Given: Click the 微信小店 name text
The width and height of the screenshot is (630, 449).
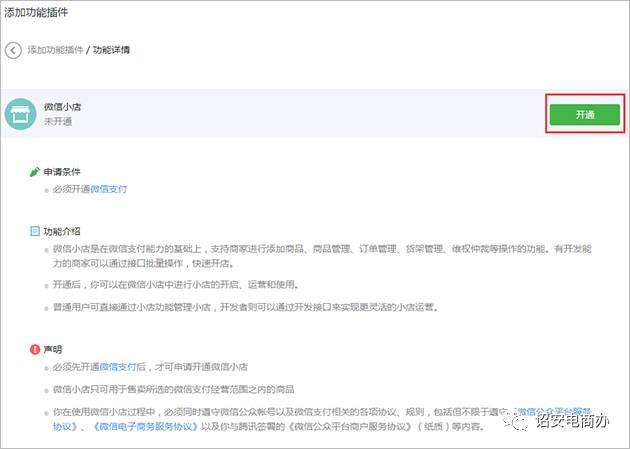Looking at the screenshot, I should point(62,107).
